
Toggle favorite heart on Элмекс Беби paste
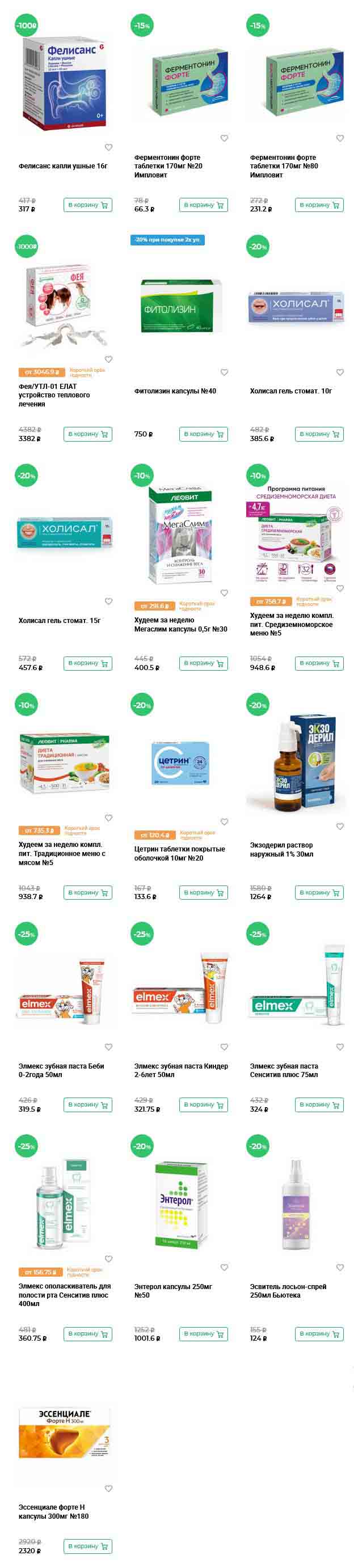[108, 1047]
